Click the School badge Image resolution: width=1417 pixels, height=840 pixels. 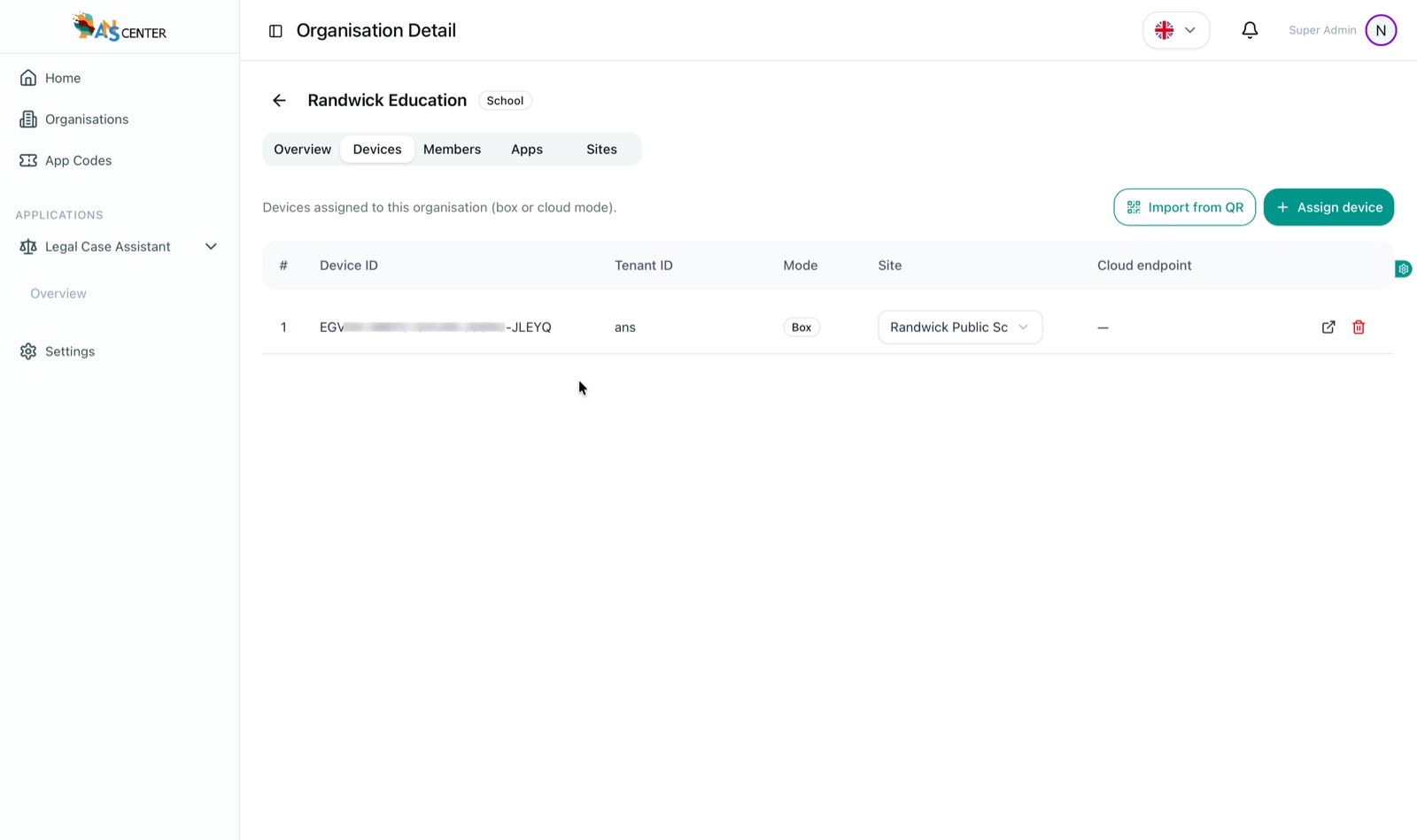point(505,101)
